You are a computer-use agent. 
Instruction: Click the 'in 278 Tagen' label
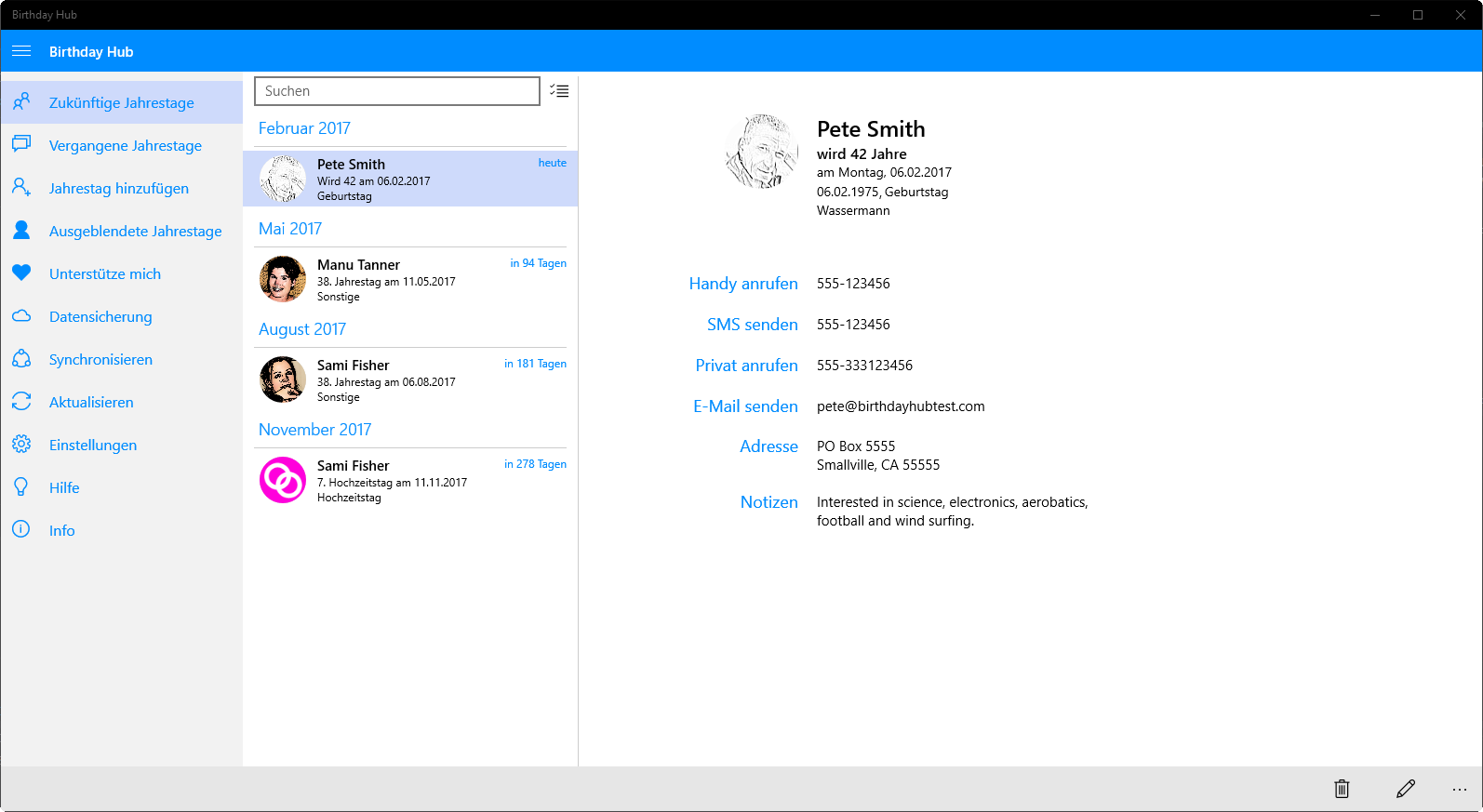(536, 464)
